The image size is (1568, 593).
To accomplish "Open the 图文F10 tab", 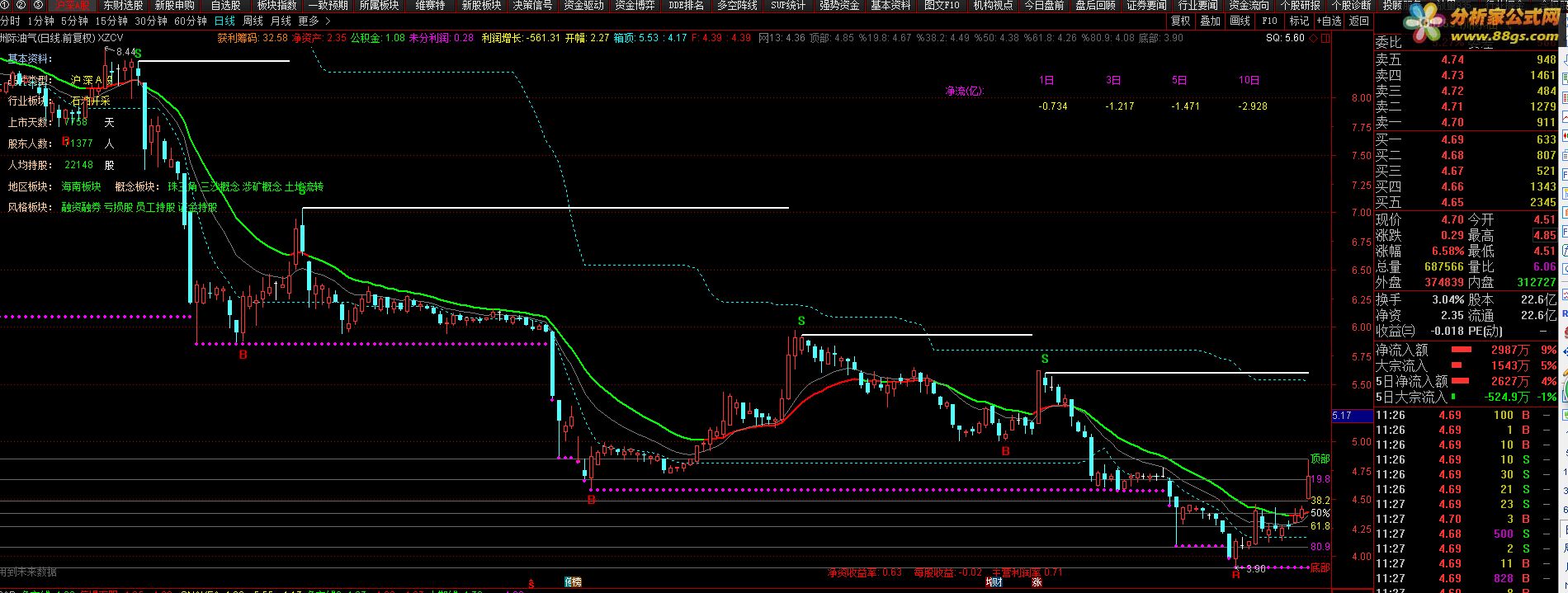I will [x=942, y=5].
